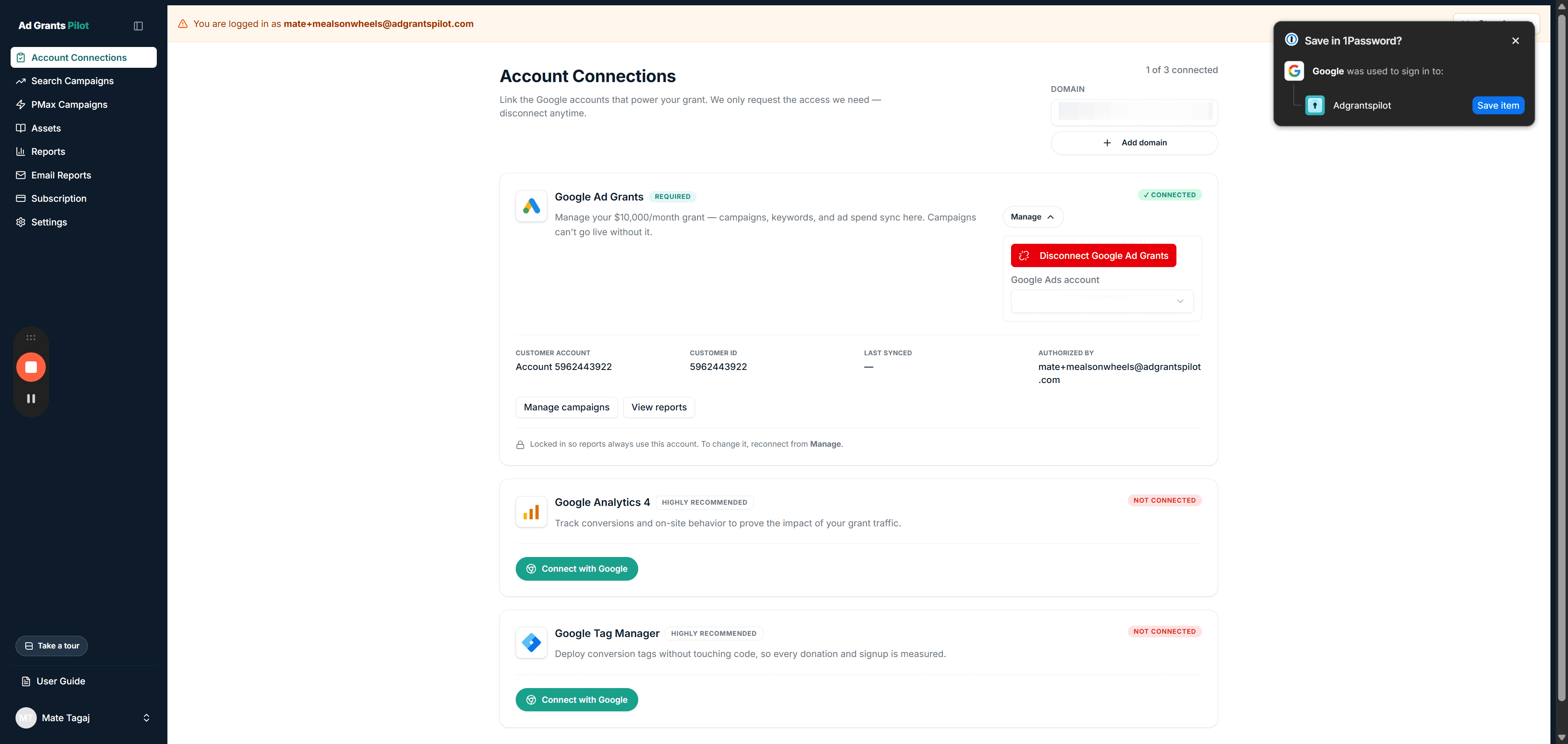Click the Tag Manager NOT CONNECTED badge
The image size is (1568, 744).
[1165, 631]
